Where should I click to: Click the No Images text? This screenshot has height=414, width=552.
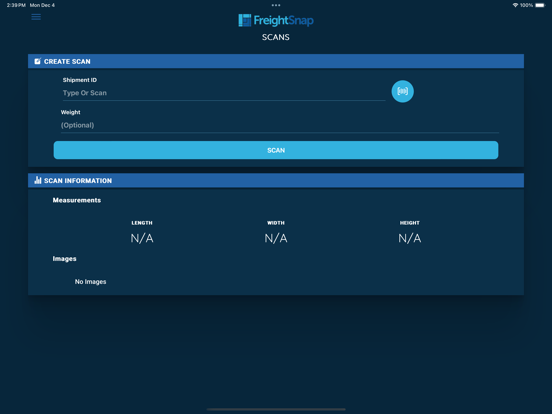(90, 282)
